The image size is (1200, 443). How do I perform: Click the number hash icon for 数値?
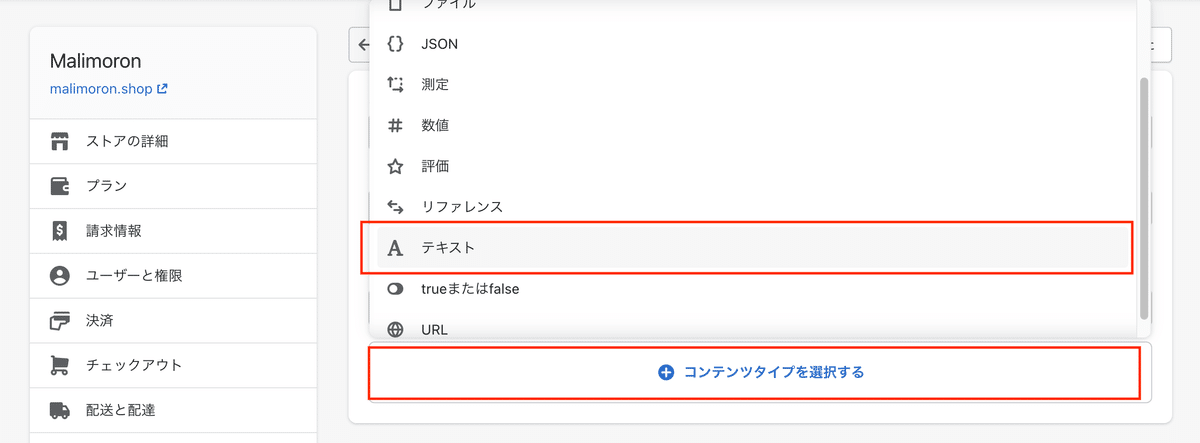[395, 126]
